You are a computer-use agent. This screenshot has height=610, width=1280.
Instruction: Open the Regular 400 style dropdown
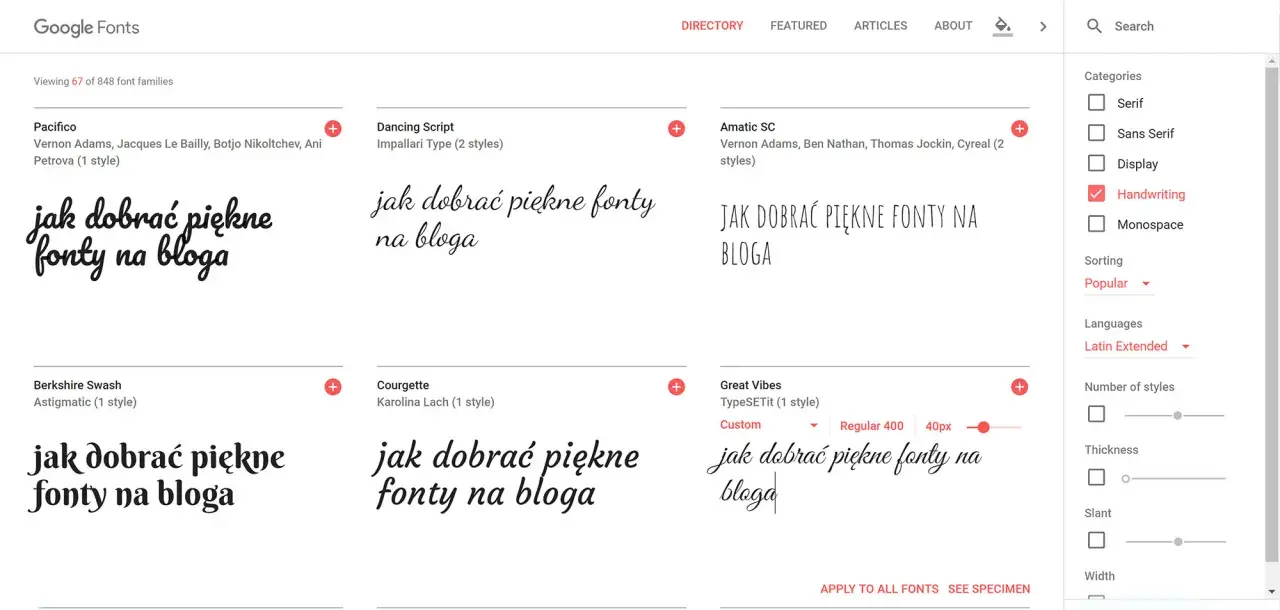tap(872, 426)
